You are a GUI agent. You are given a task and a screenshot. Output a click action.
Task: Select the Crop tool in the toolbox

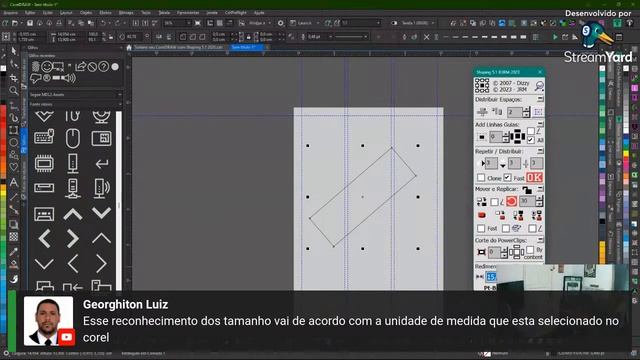(x=14, y=78)
